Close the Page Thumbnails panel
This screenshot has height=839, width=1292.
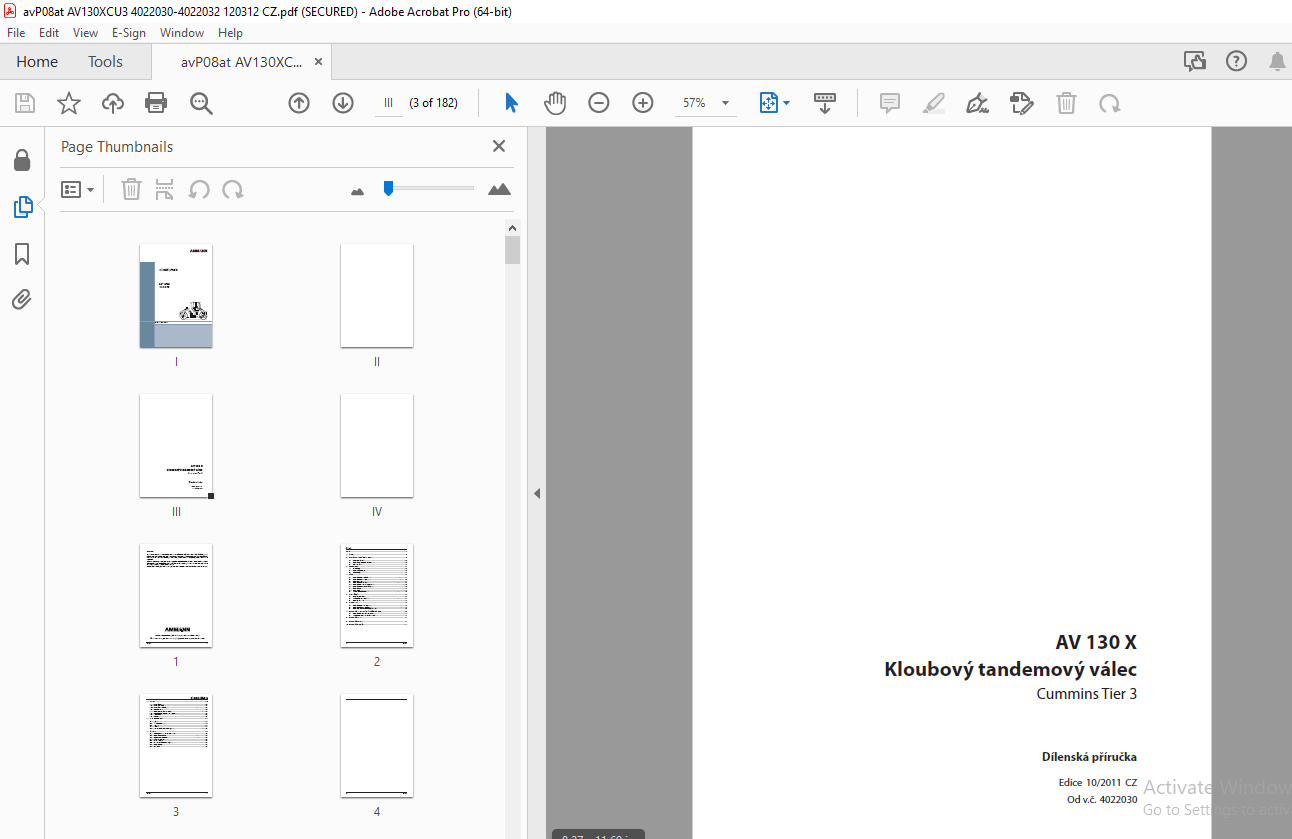coord(499,146)
